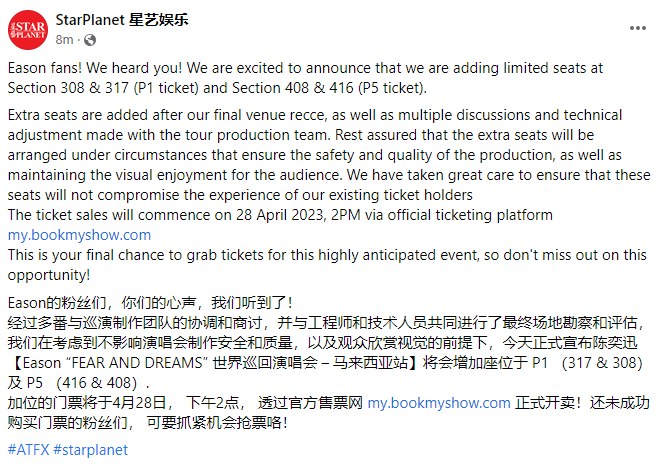The height and width of the screenshot is (466, 656).
Task: Open the 8m post timestamp
Action: click(64, 40)
